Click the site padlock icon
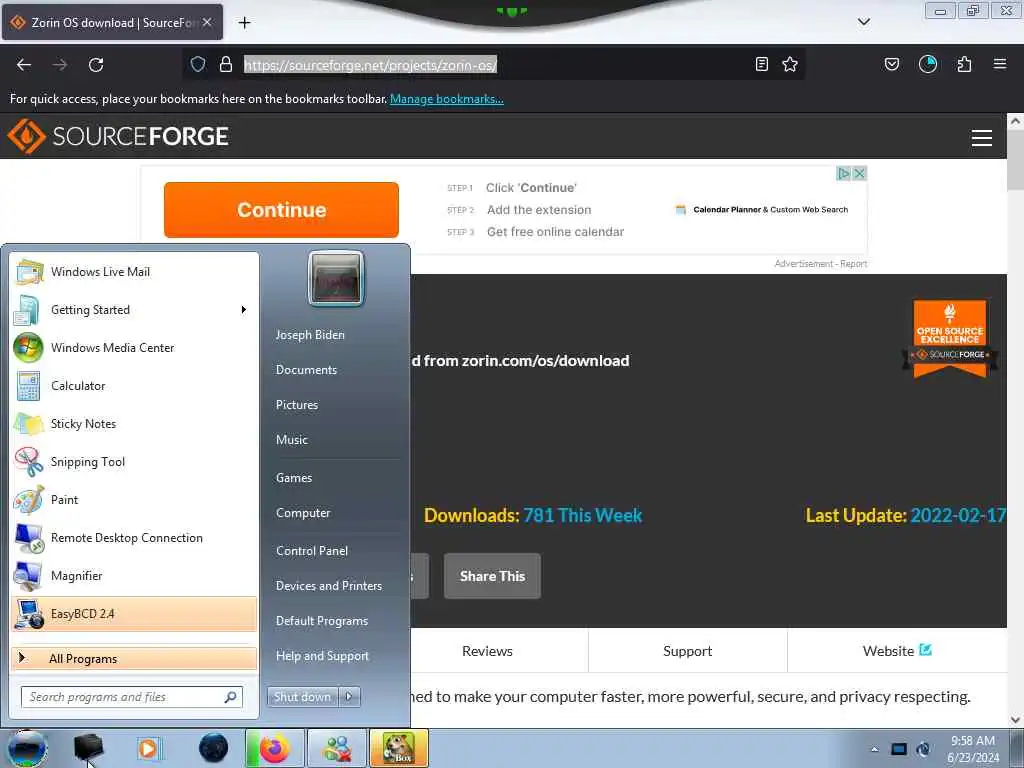1024x768 pixels. pyautogui.click(x=226, y=64)
